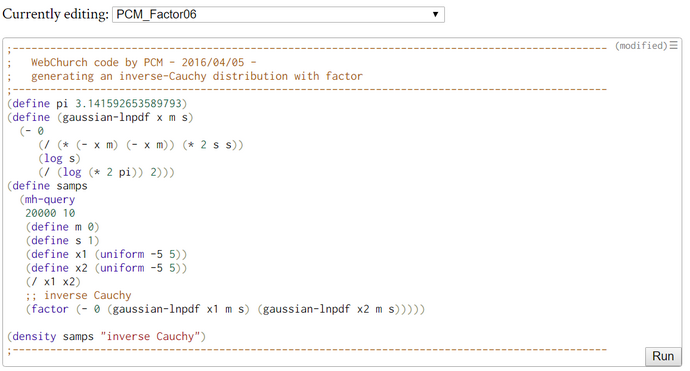
Task: Click the '(factor (- 0 (gaussian-lnpdf x1 m s)' line
Action: pyautogui.click(x=225, y=309)
